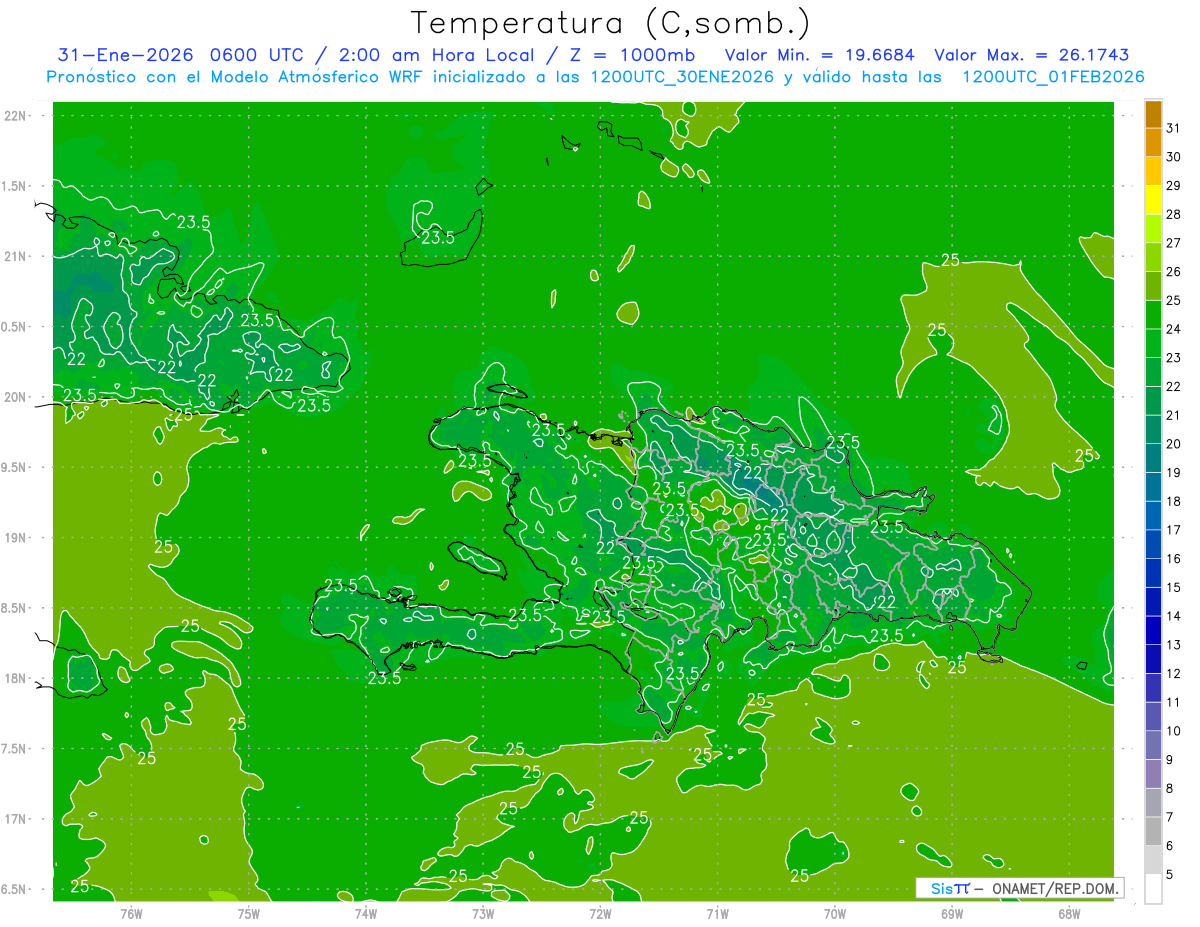Click the 74W longitude axis label
Viewport: 1200px width, 927px height.
click(366, 913)
